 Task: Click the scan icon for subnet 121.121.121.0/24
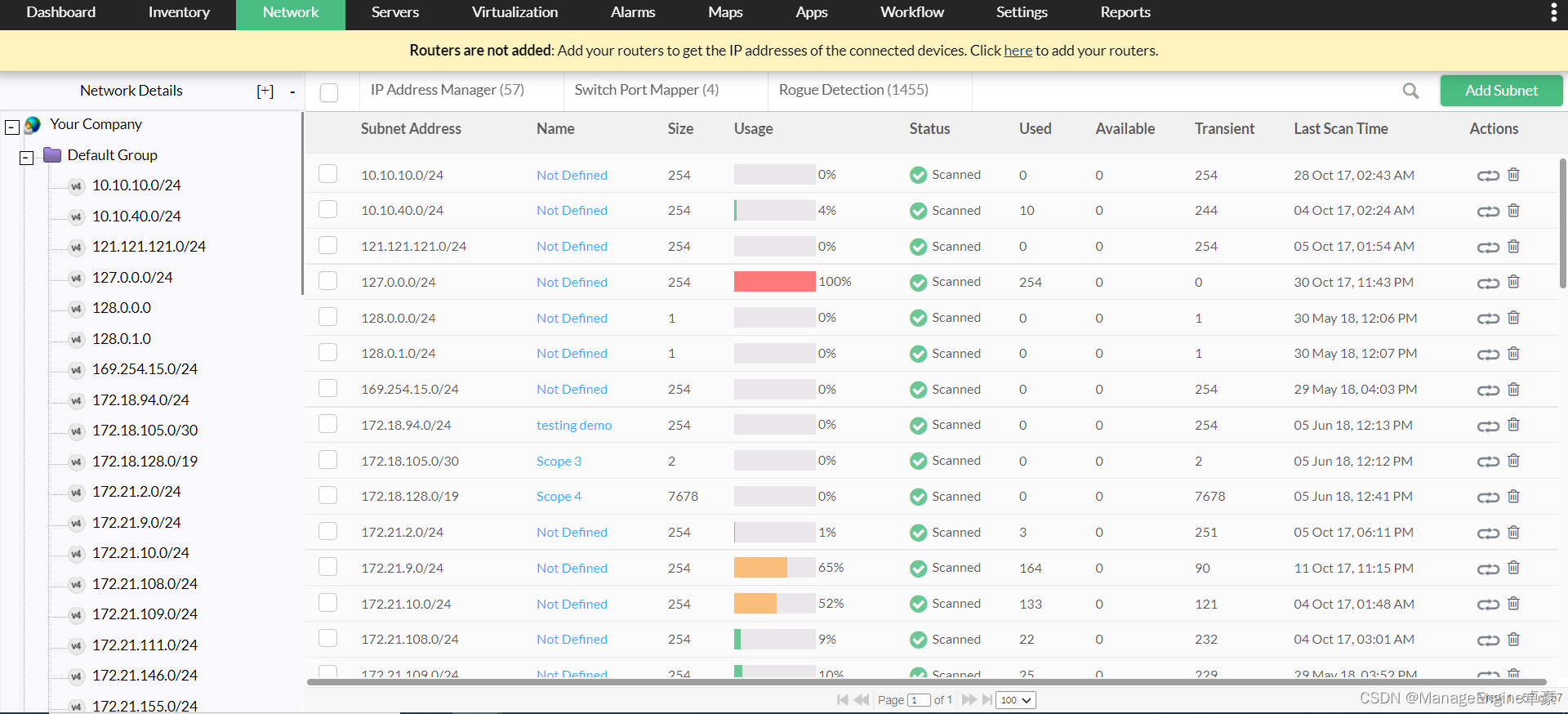coord(1488,248)
